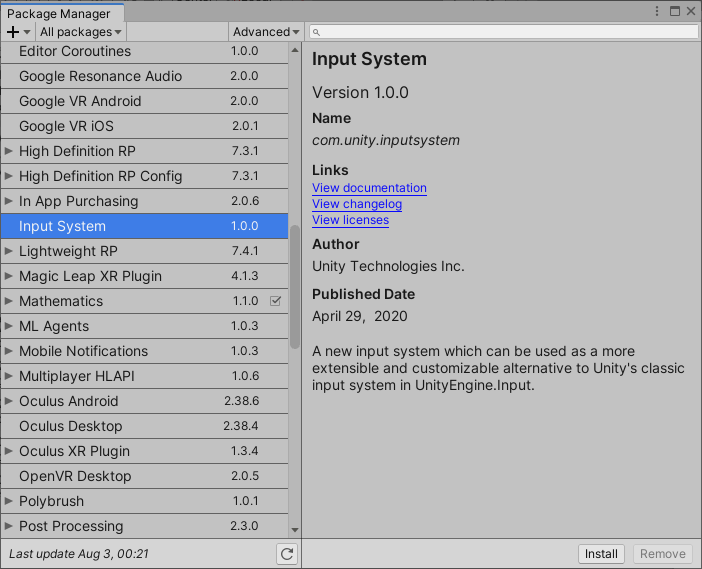Image resolution: width=702 pixels, height=569 pixels.
Task: Click the add package plus icon
Action: (x=13, y=32)
